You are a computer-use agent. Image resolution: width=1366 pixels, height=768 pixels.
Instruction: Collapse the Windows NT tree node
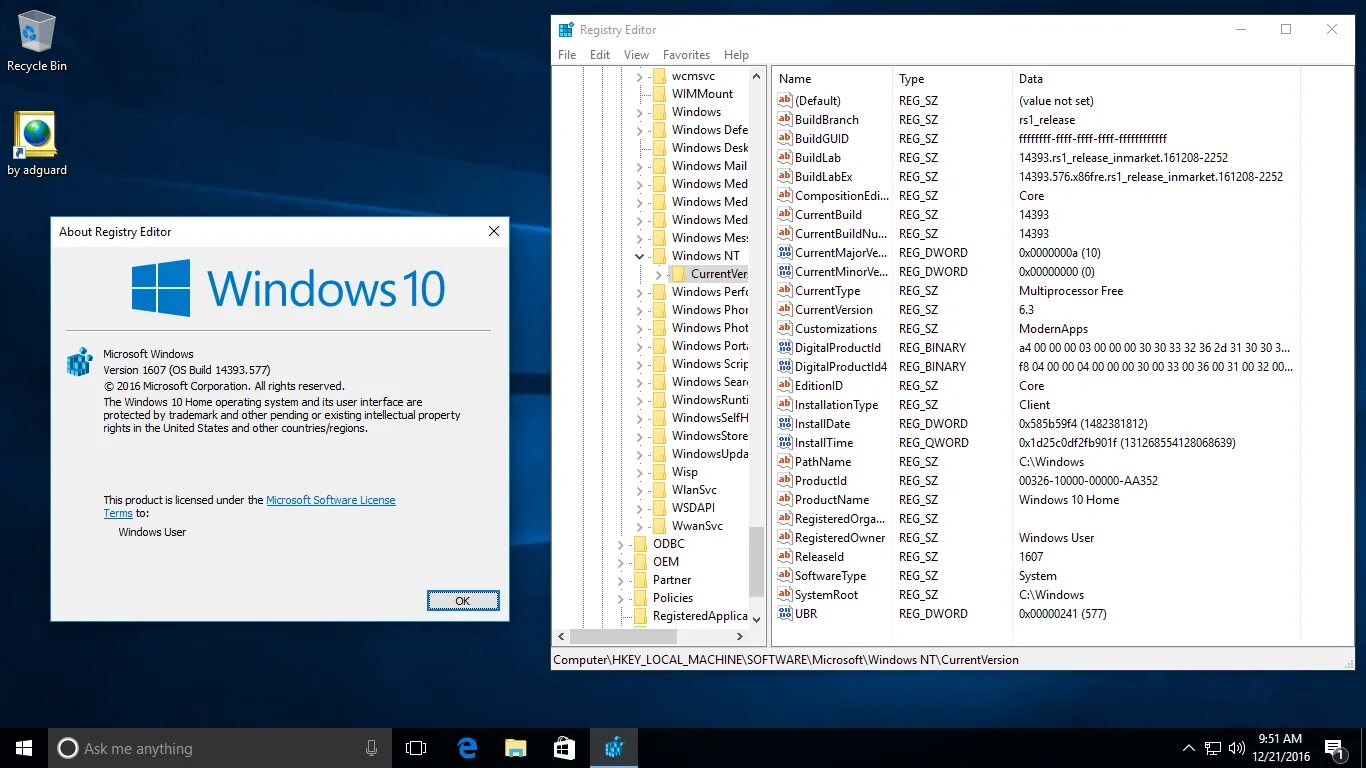point(640,256)
